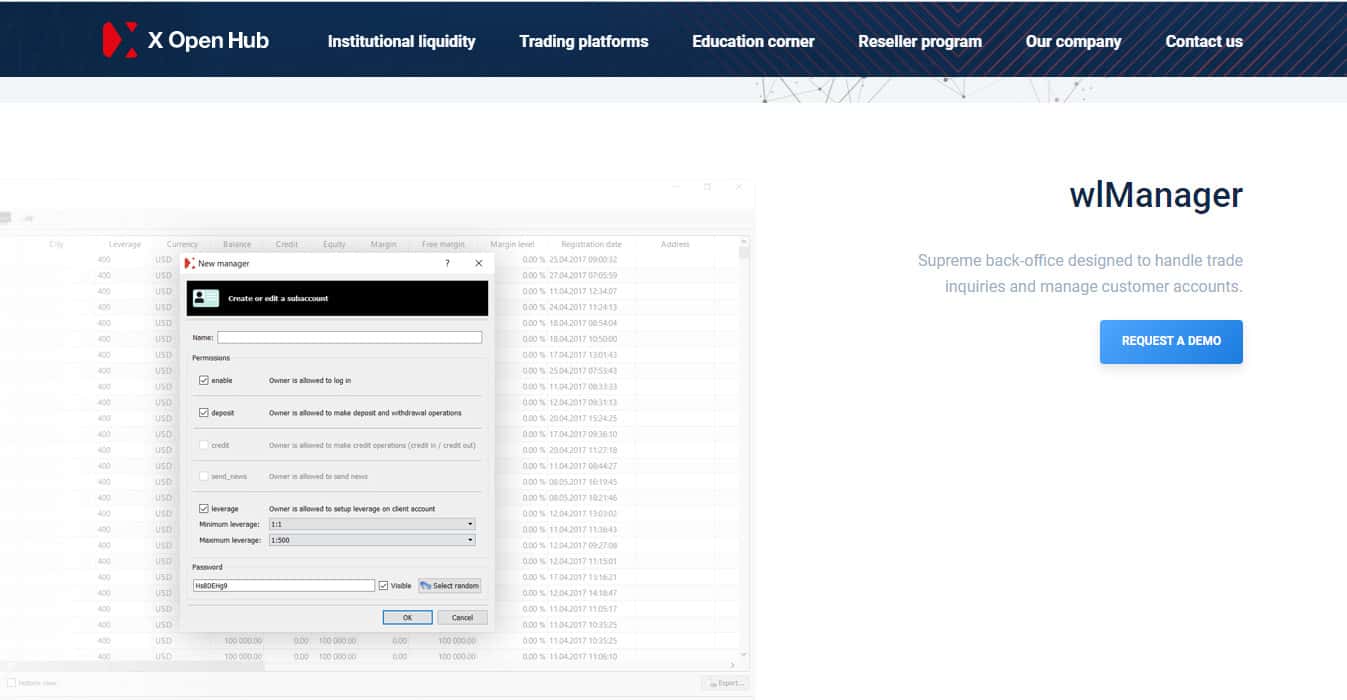Click the Export button below the table

pos(724,683)
